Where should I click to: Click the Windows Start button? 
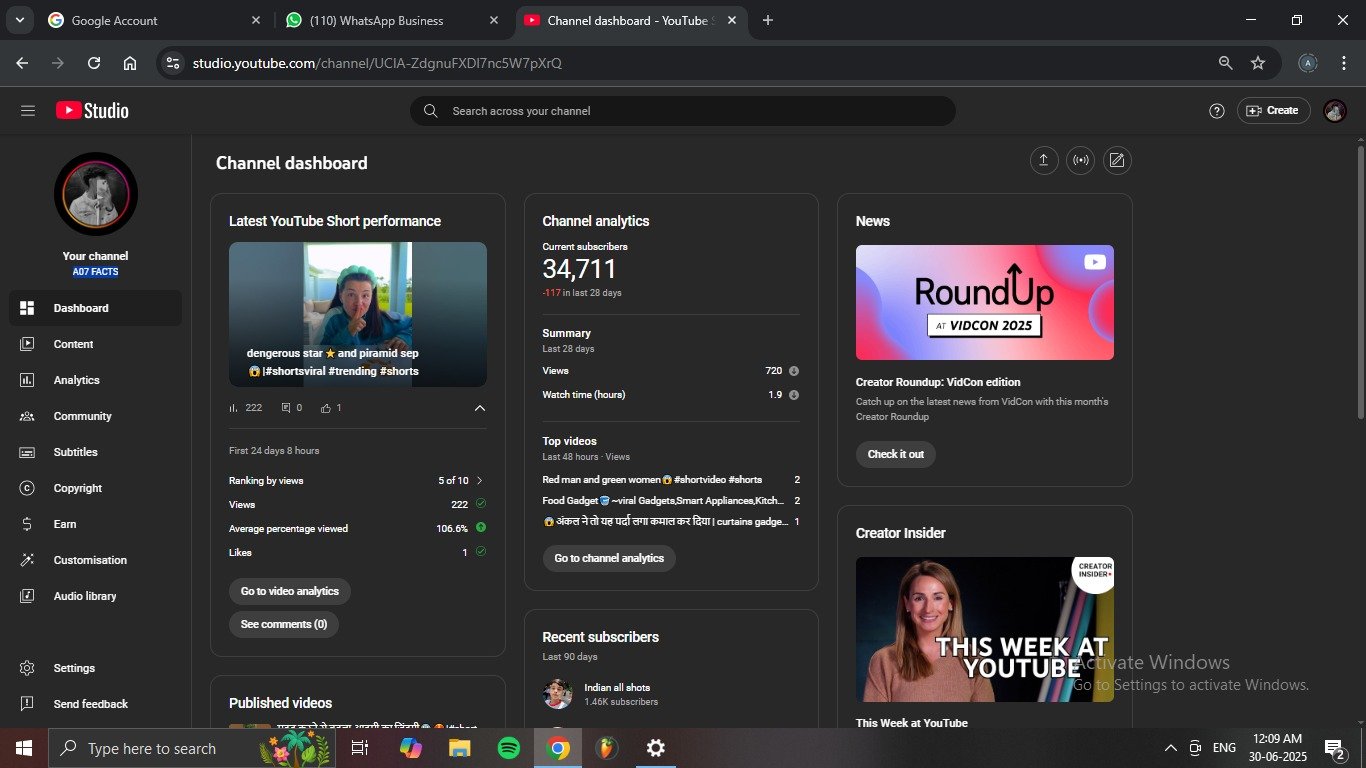[x=24, y=748]
